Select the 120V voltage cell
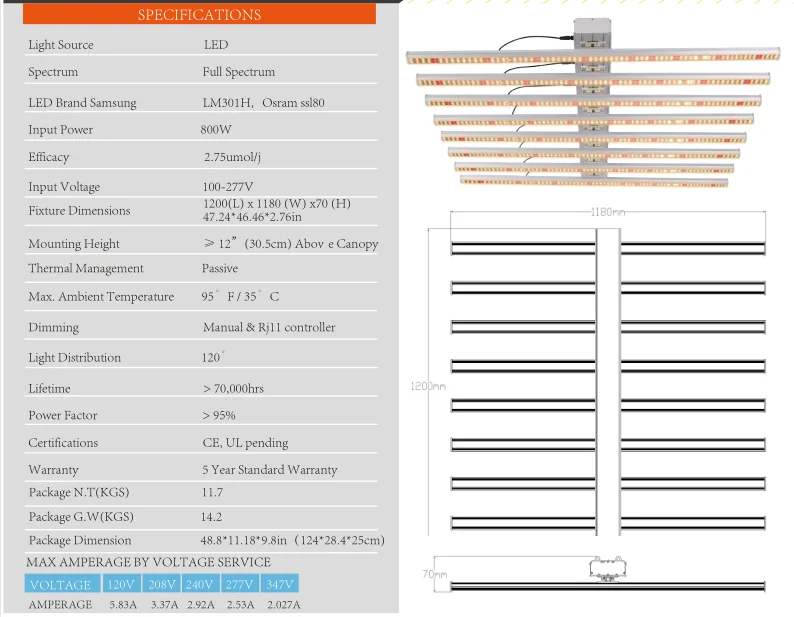Image resolution: width=794 pixels, height=617 pixels. (123, 585)
